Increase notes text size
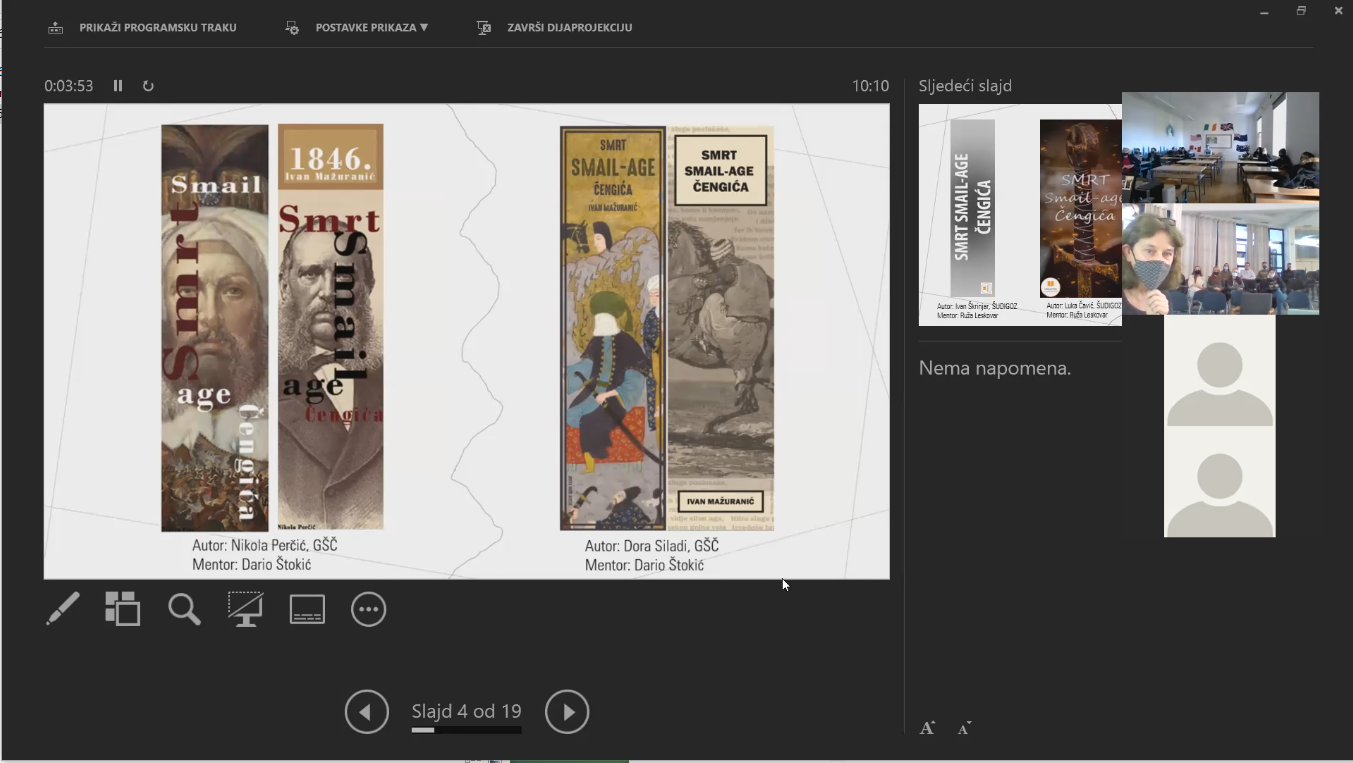This screenshot has width=1353, height=763. pos(927,728)
